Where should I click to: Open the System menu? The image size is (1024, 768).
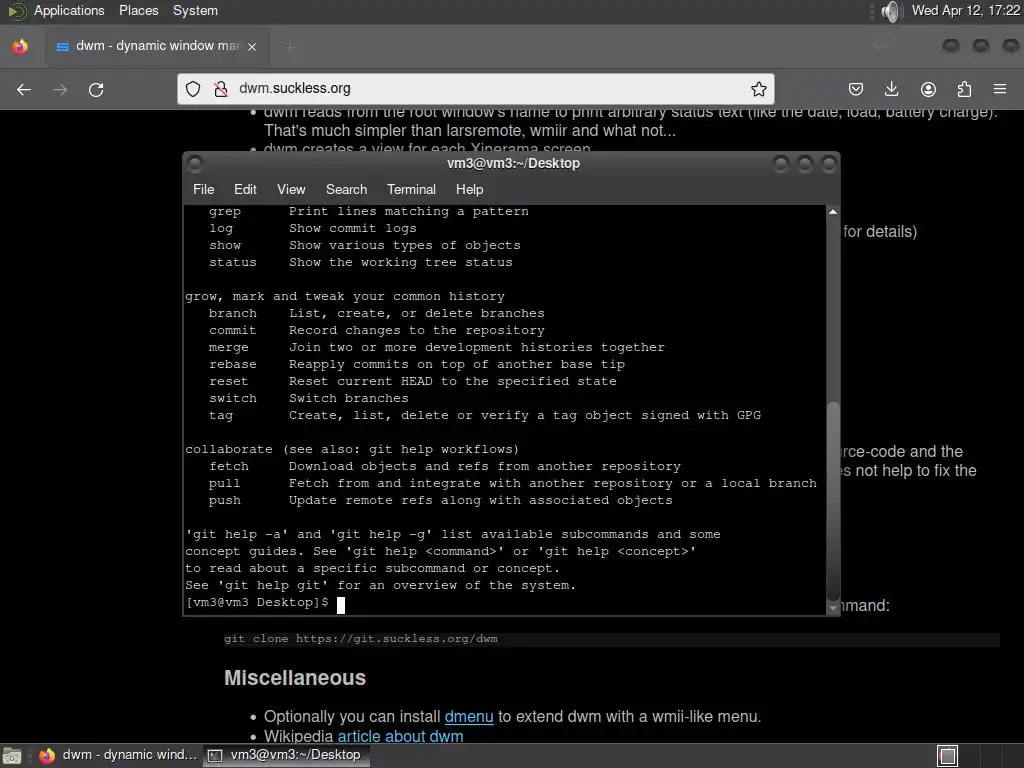click(195, 10)
